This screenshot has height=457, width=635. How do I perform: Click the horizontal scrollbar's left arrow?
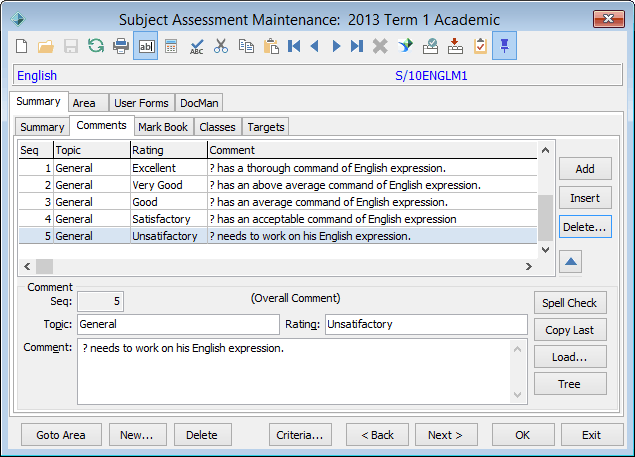pyautogui.click(x=27, y=266)
